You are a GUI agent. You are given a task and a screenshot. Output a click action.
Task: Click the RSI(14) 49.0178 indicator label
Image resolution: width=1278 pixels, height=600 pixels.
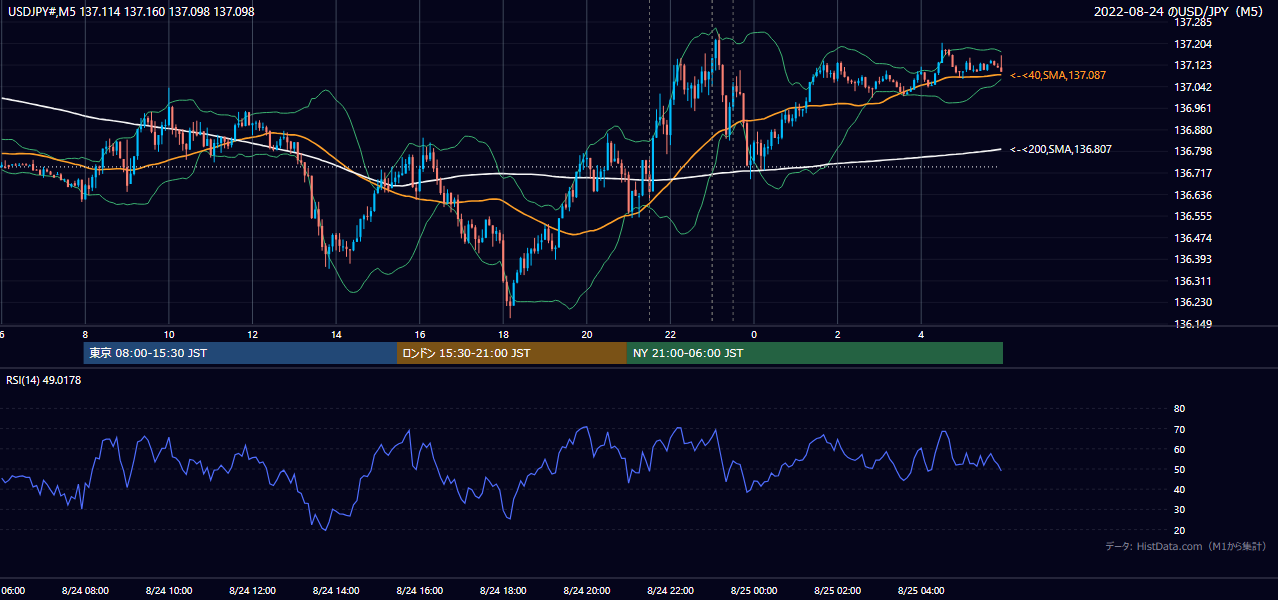(43, 379)
